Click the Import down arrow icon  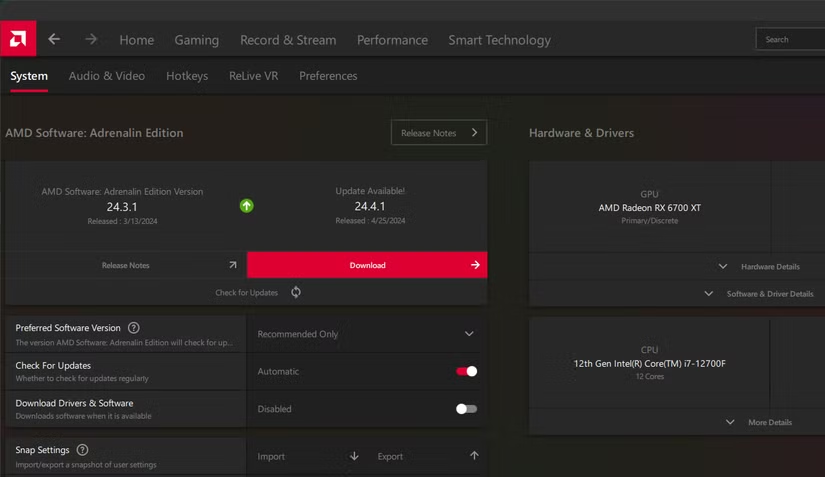click(354, 456)
